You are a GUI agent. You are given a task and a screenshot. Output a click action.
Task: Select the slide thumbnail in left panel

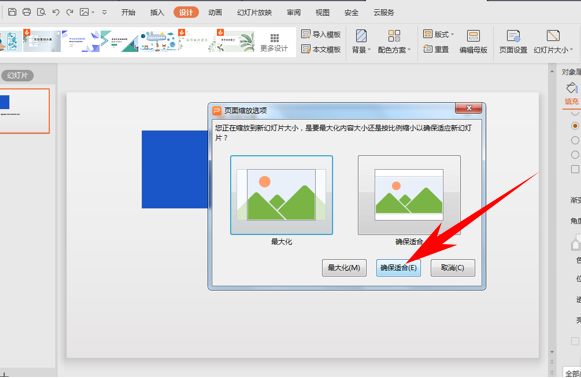[24, 111]
